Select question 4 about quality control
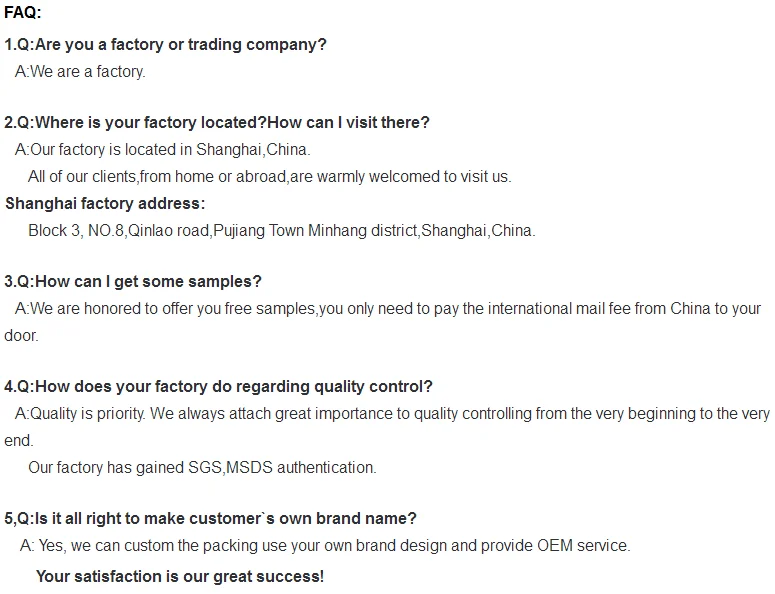Image resolution: width=775 pixels, height=594 pixels. [x=219, y=387]
